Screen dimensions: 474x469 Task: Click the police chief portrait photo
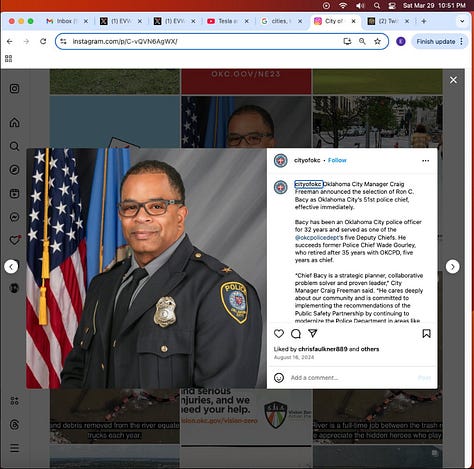pyautogui.click(x=146, y=268)
